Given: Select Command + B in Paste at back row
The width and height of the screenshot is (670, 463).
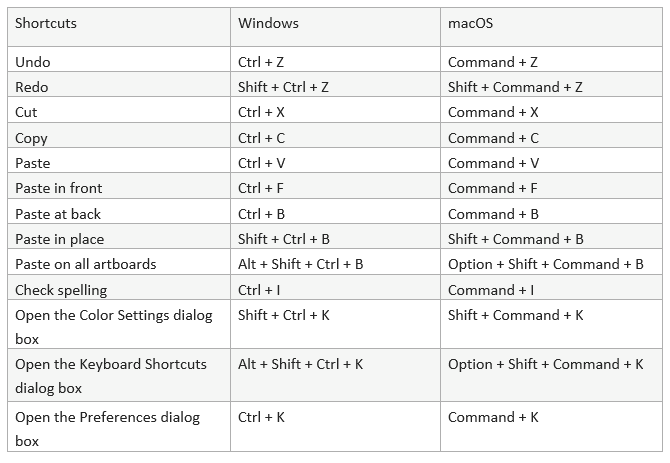Looking at the screenshot, I should 493,214.
